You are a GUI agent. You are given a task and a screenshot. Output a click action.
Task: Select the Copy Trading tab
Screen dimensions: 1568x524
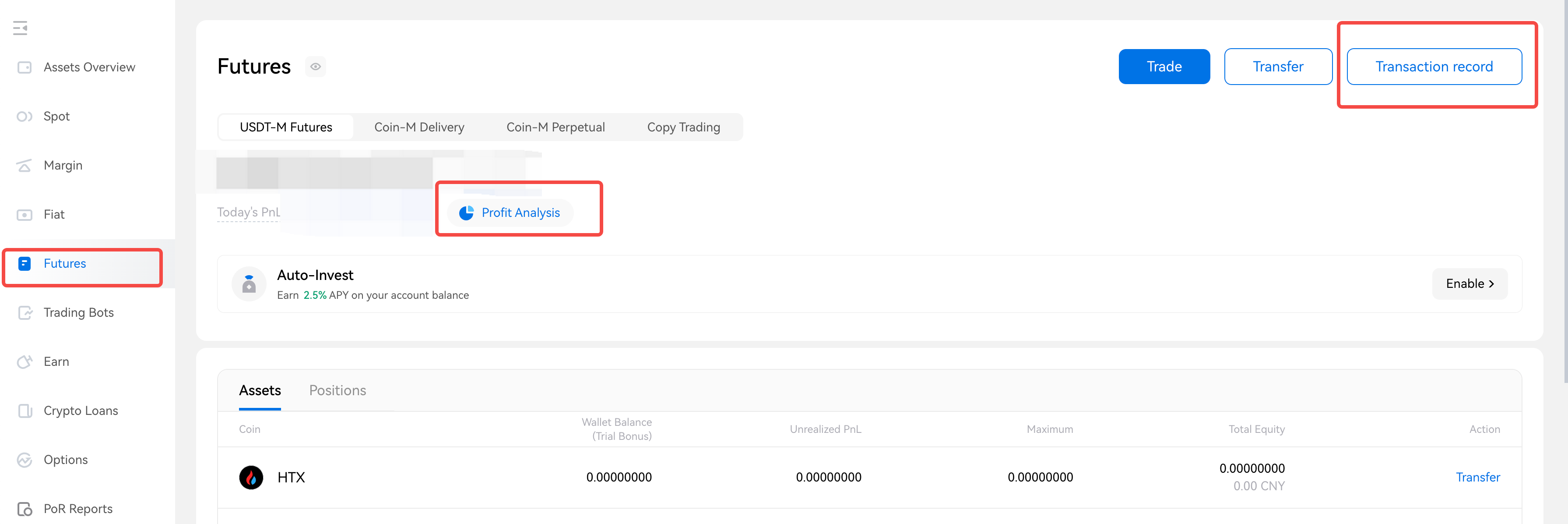click(x=683, y=127)
